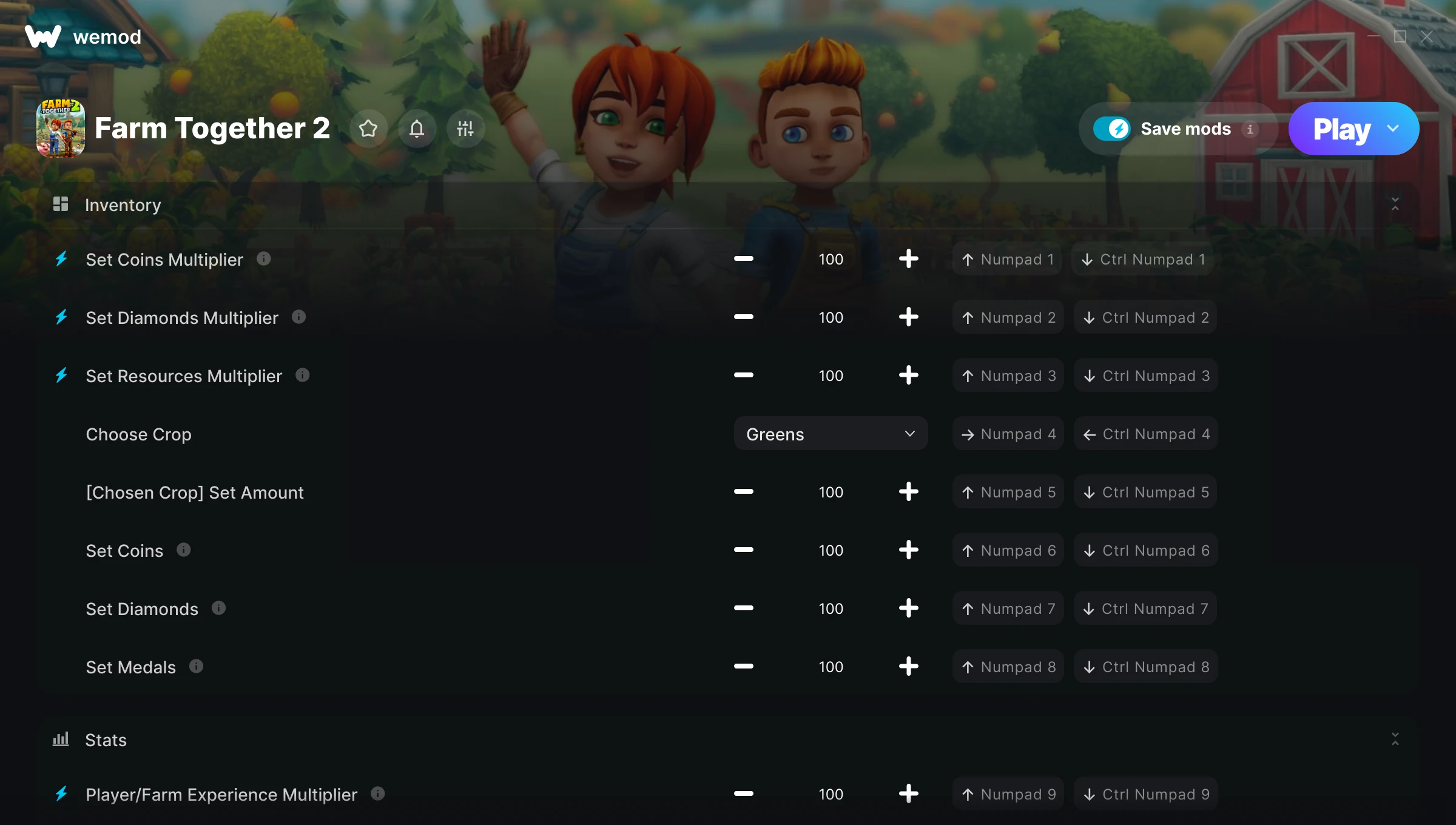Viewport: 1456px width, 825px height.
Task: Increase Set Resources Multiplier with plus
Action: tap(908, 375)
